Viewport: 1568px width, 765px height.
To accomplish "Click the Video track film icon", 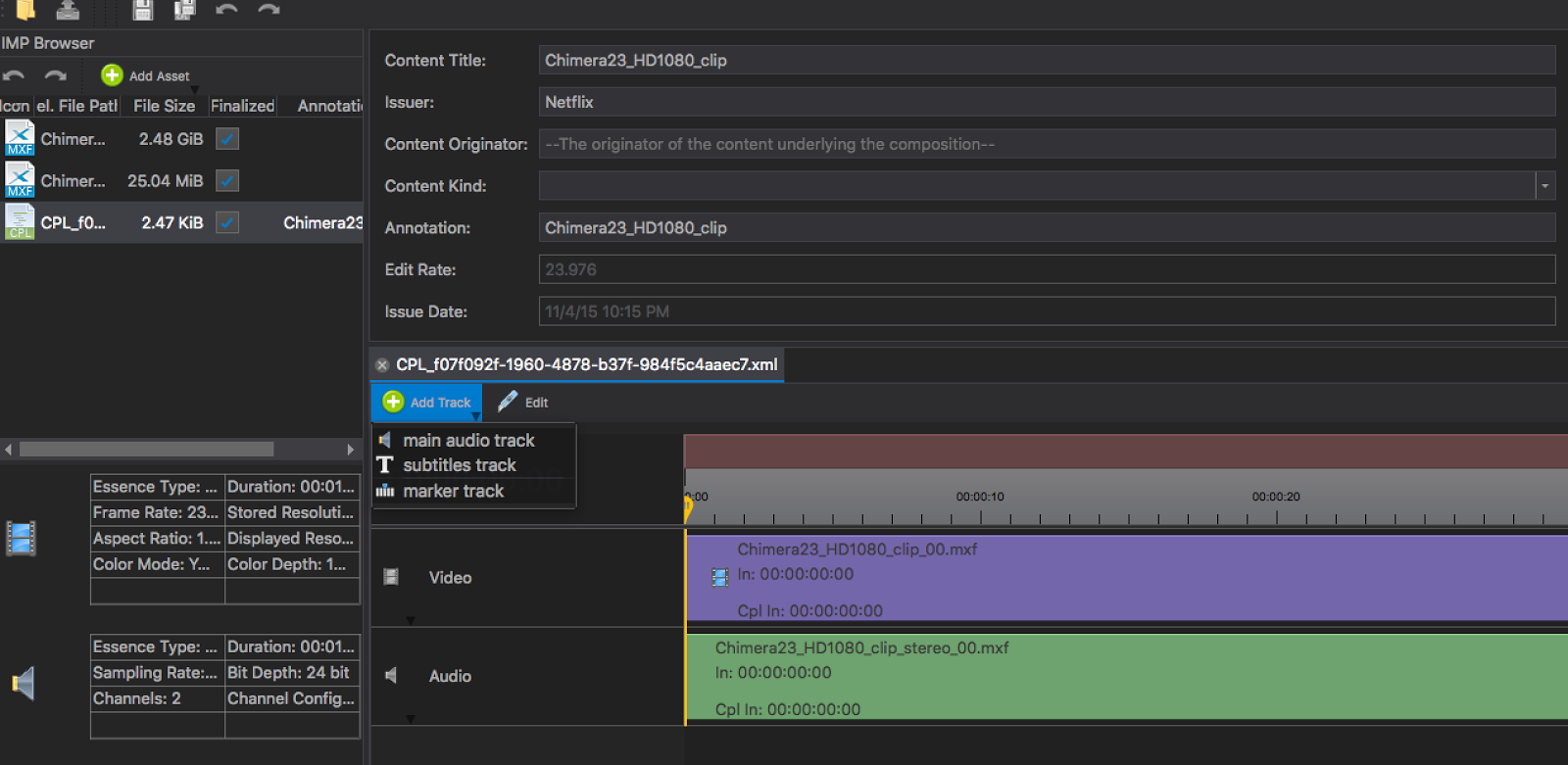I will [391, 577].
